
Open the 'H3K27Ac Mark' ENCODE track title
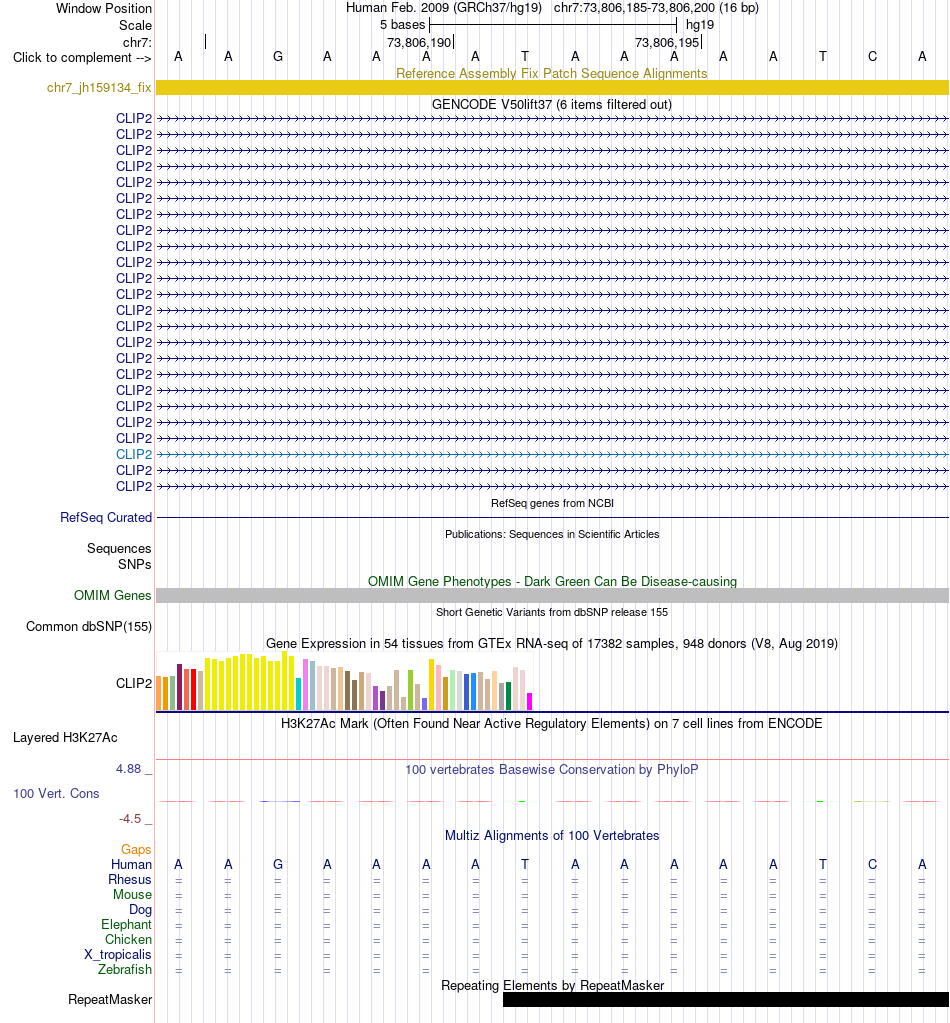pyautogui.click(x=552, y=723)
